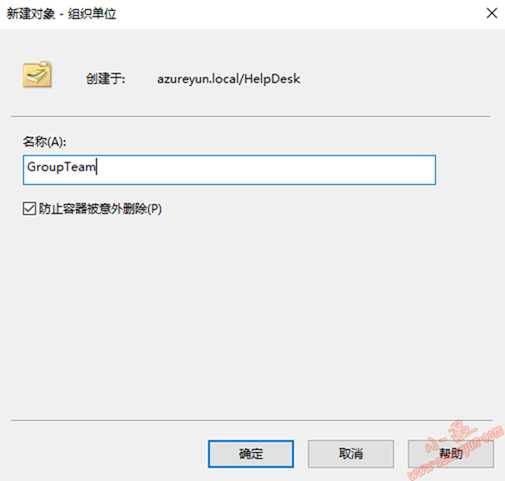The height and width of the screenshot is (481, 505).
Task: Click the azureyun.local/HelpDesk path text
Action: click(229, 79)
